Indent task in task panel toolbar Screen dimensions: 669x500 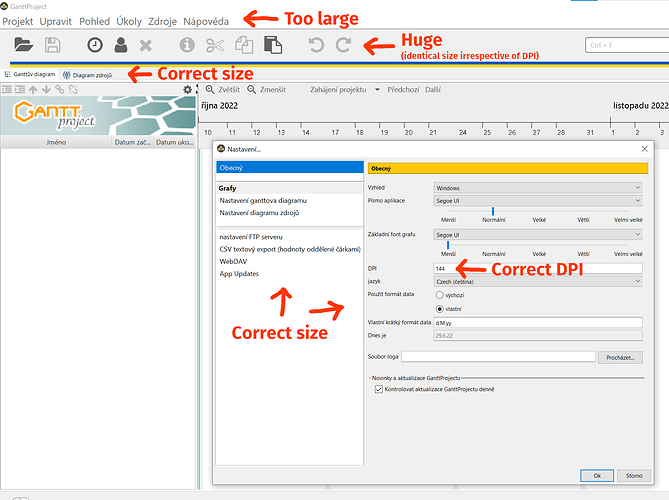20,89
